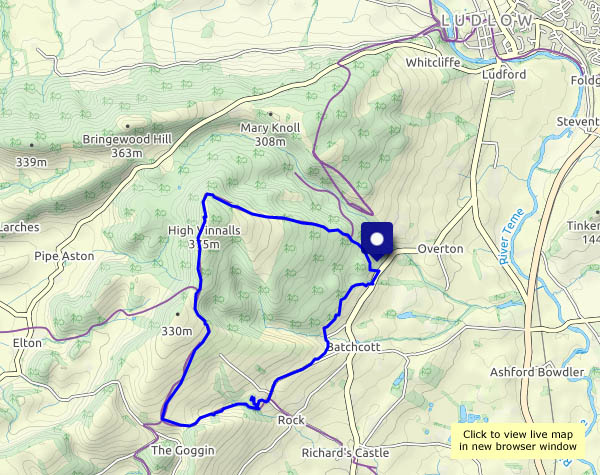Click The Goggin label
Image resolution: width=600 pixels, height=475 pixels.
(x=183, y=450)
